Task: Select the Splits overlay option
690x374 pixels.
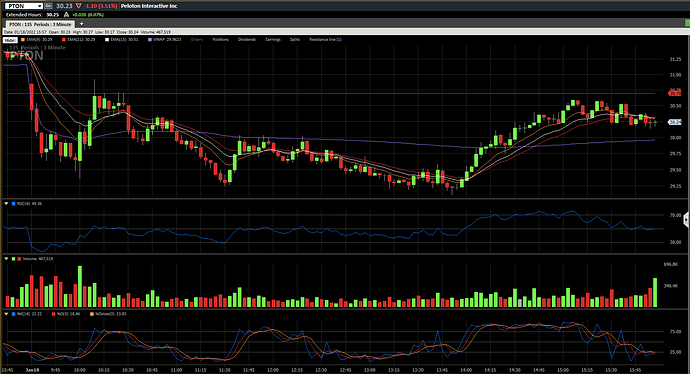Action: (295, 40)
